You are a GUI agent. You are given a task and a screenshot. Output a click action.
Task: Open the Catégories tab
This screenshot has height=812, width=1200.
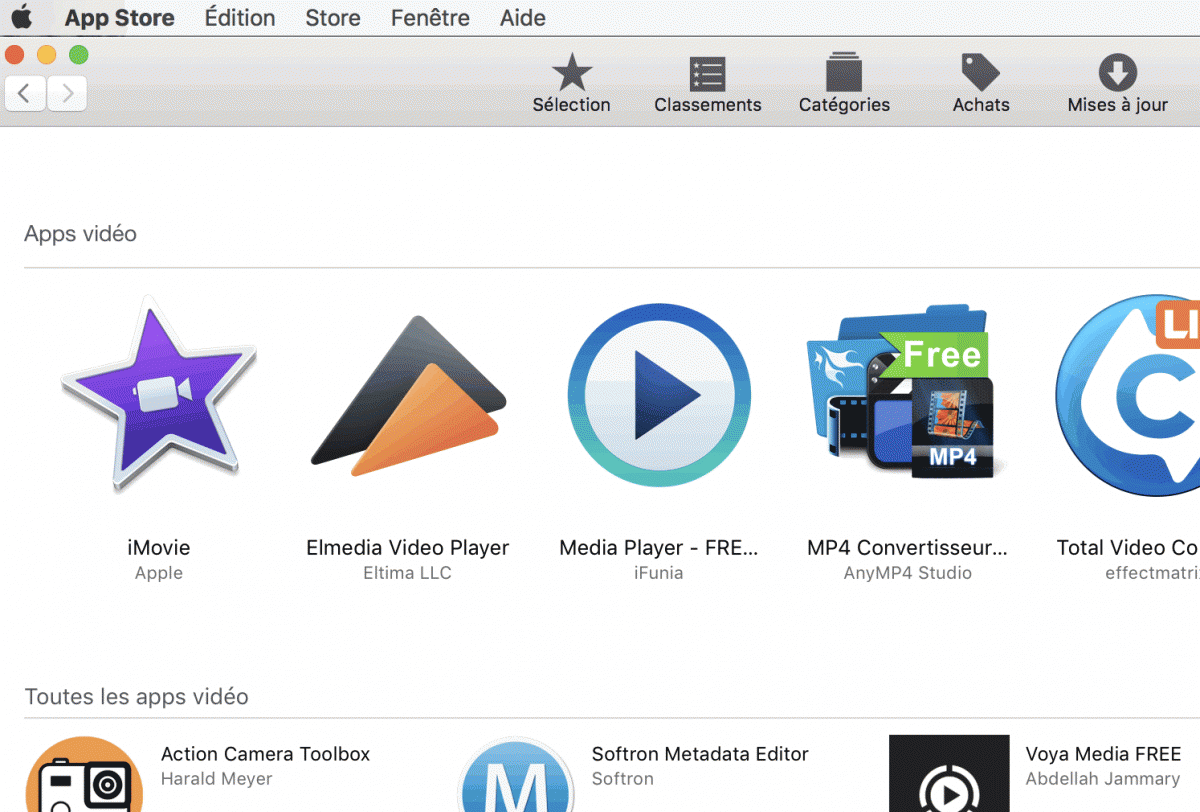click(x=844, y=84)
